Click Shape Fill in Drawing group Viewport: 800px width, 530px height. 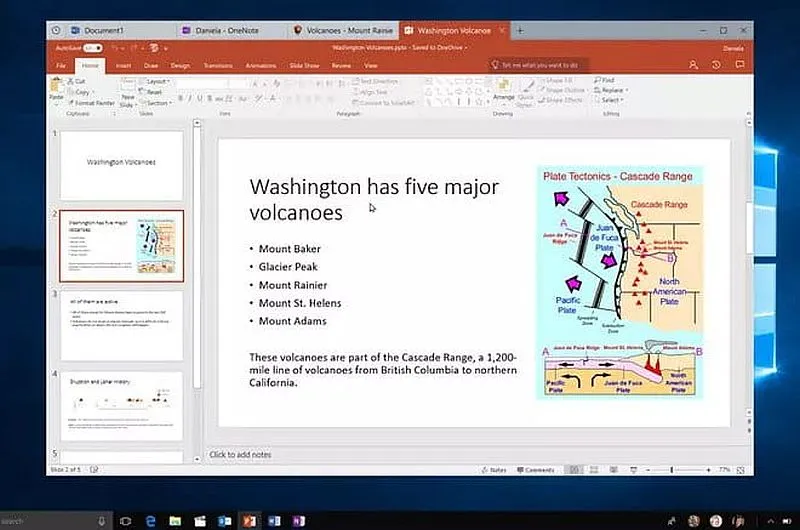click(556, 80)
